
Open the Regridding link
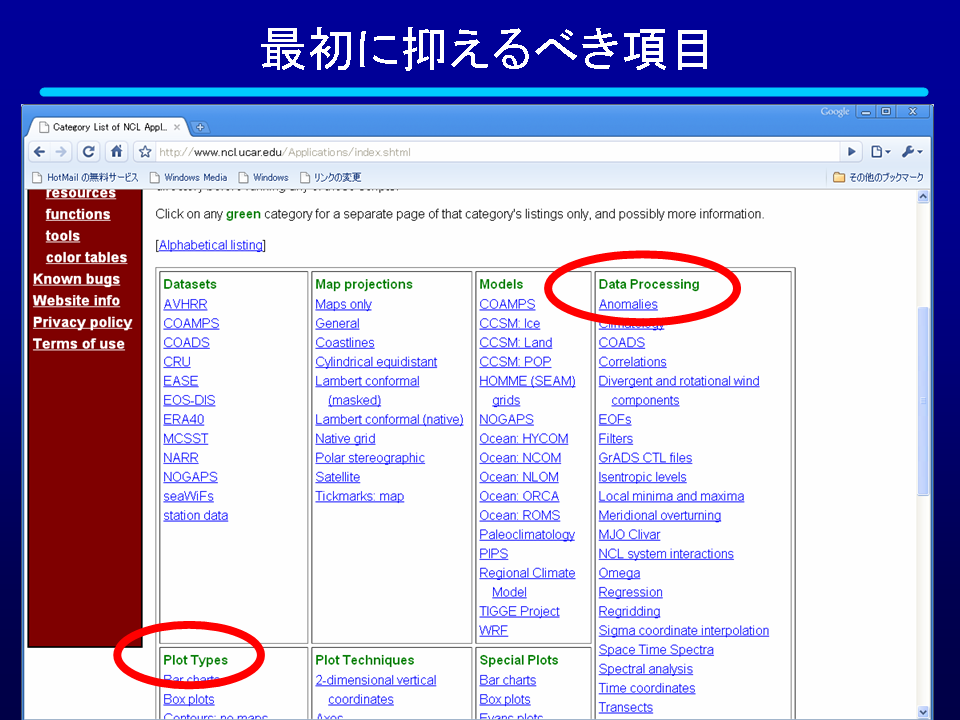coord(629,611)
